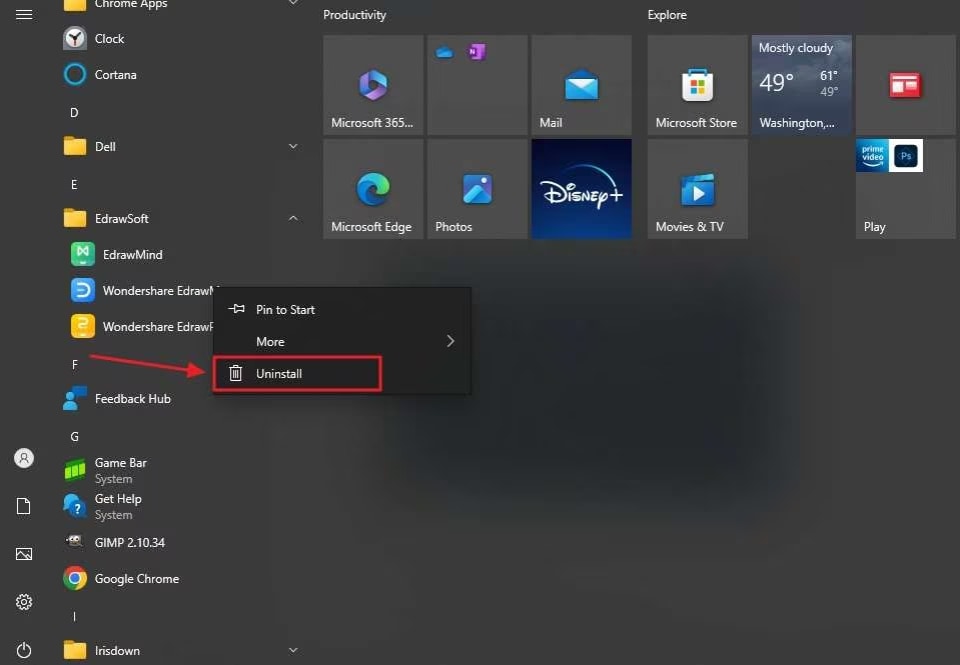
Task: Jump to letter D section header
Action: pos(74,113)
